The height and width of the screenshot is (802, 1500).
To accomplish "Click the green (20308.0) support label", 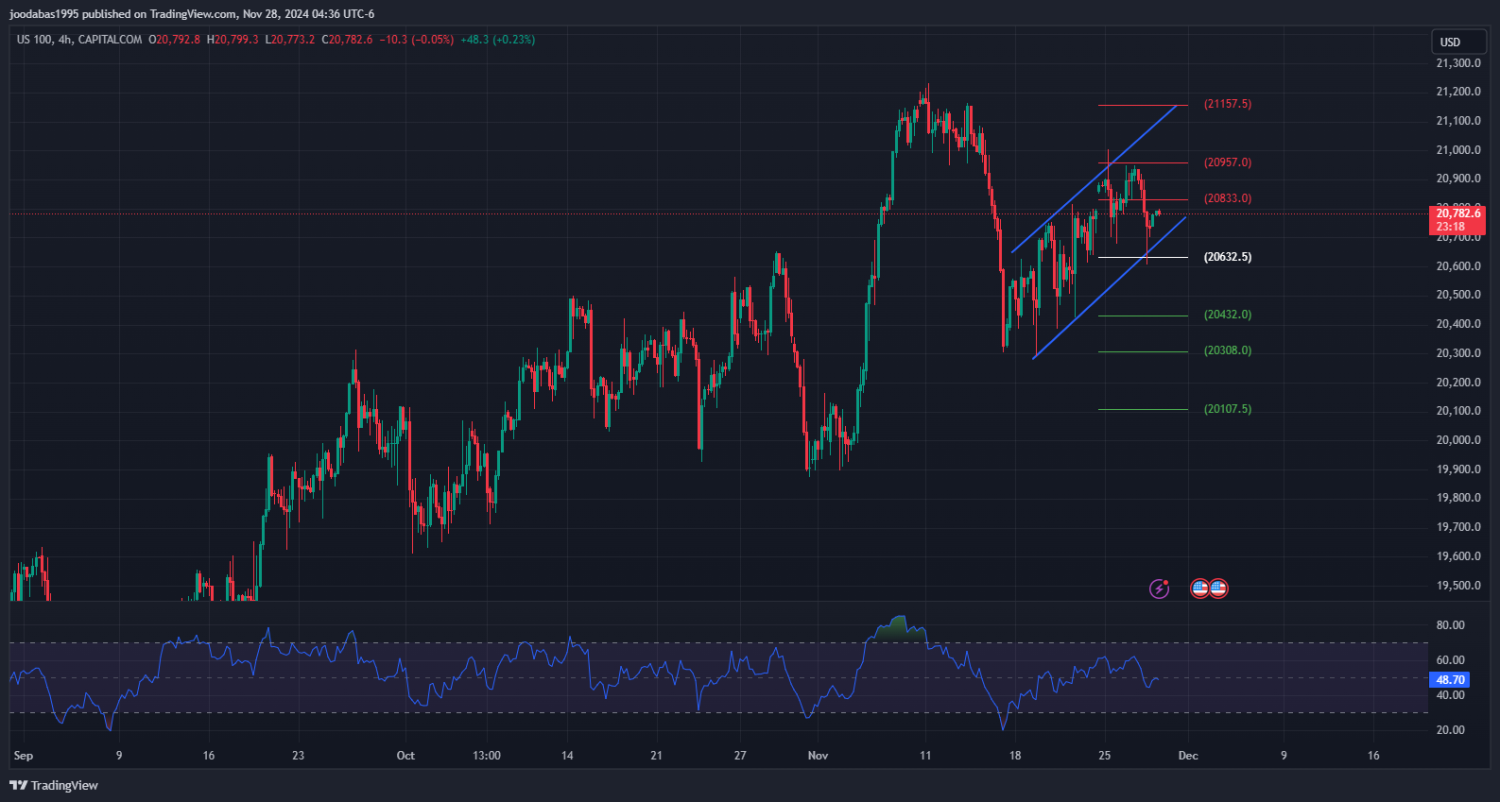I will (x=1227, y=350).
